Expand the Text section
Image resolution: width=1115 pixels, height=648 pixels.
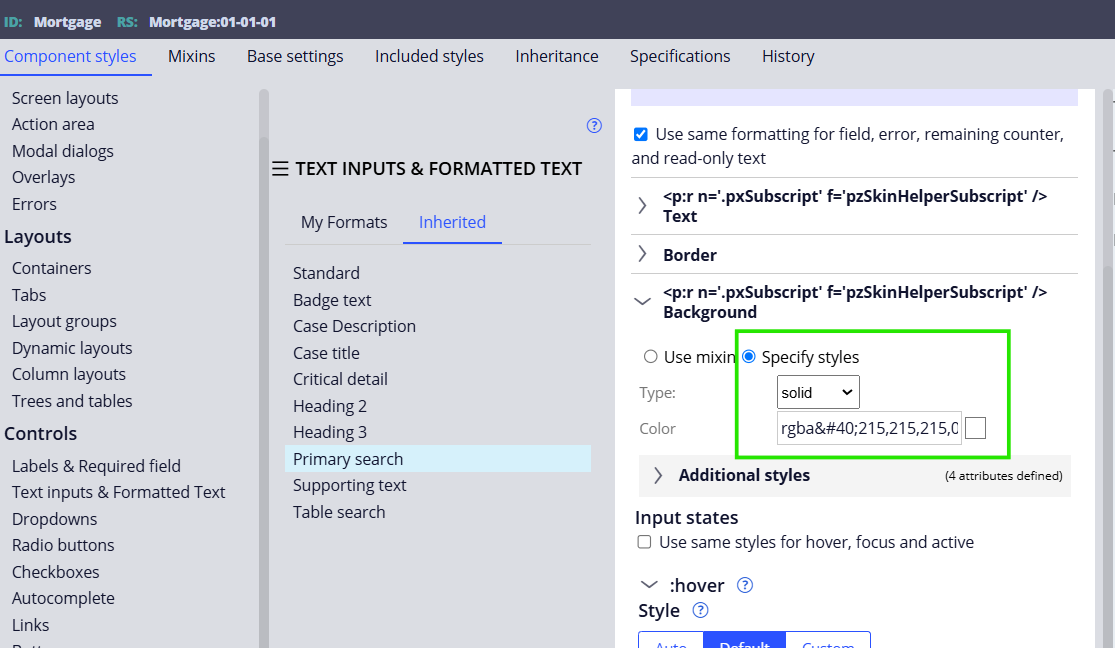[x=642, y=205]
